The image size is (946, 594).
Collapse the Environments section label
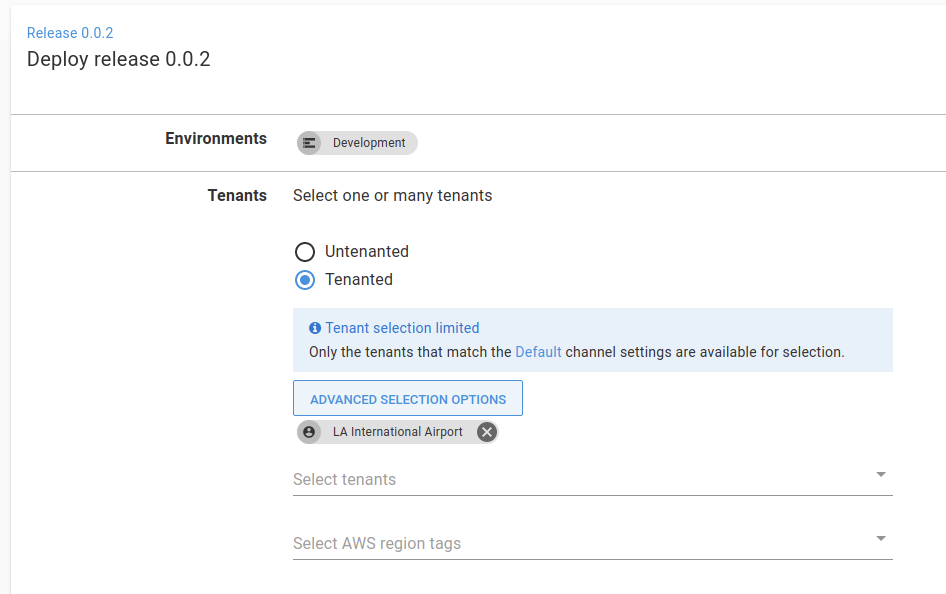216,139
